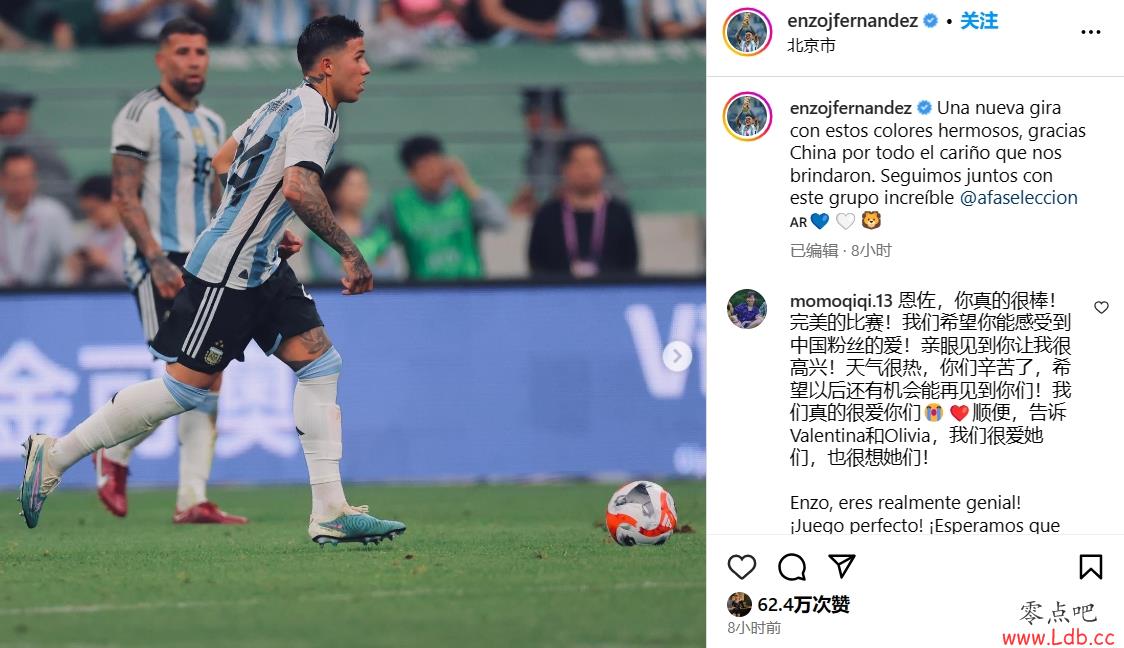Click the 关注 follow button
The width and height of the screenshot is (1124, 648).
click(x=978, y=21)
